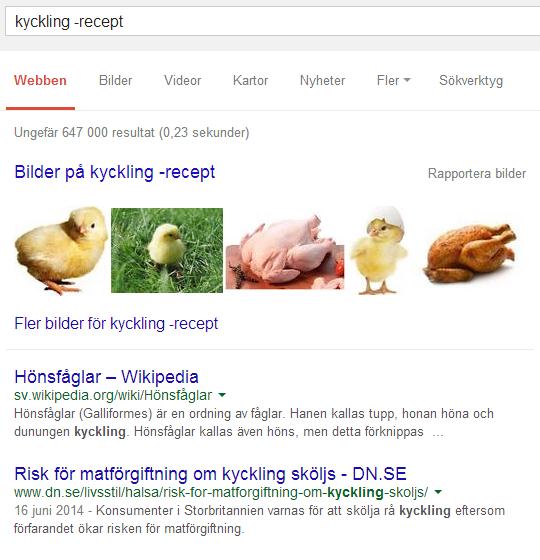Click Fler bilder för kyckling -recept link
The image size is (540, 560).
click(116, 324)
